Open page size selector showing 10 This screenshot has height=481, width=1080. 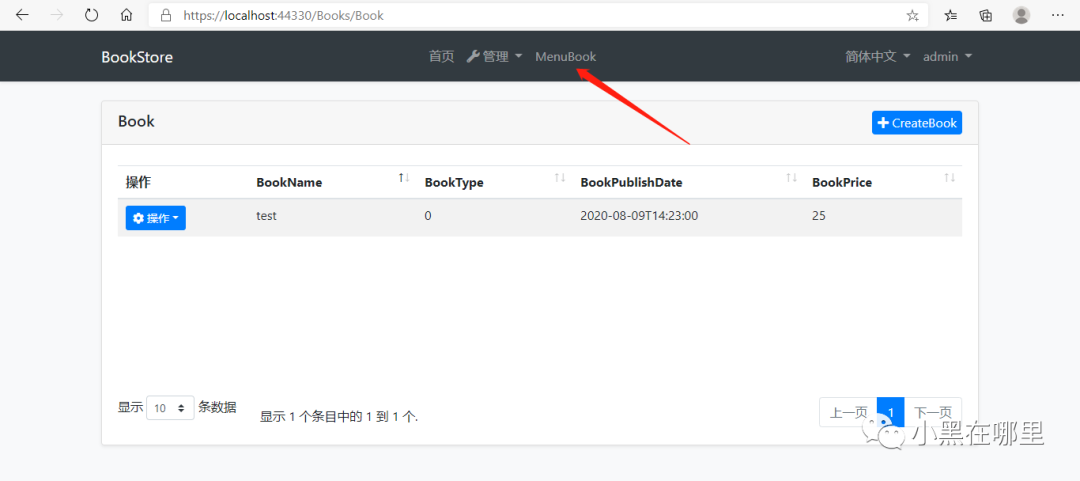[170, 408]
